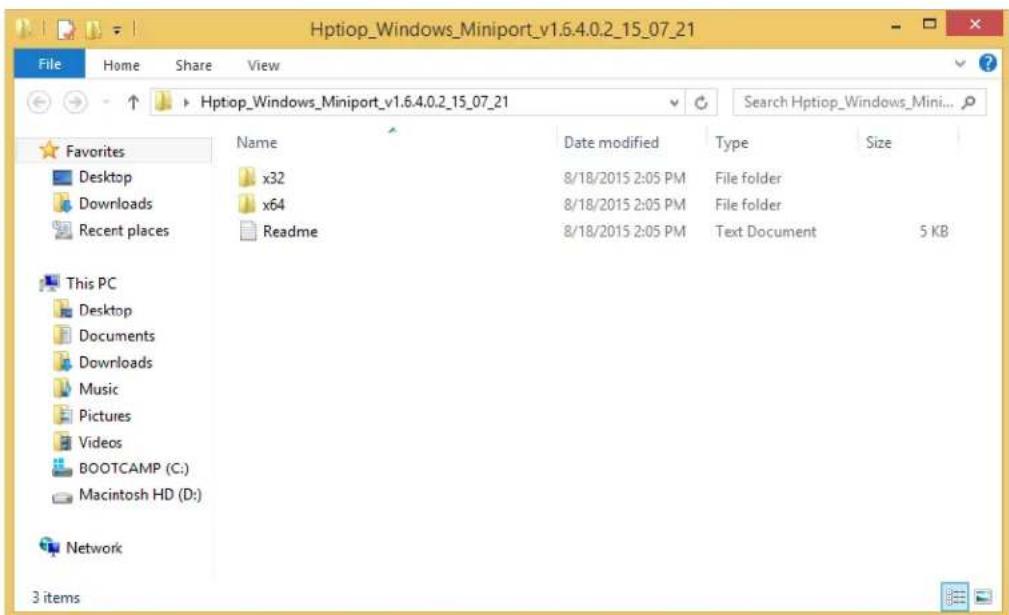Open the Music folder

pos(98,389)
